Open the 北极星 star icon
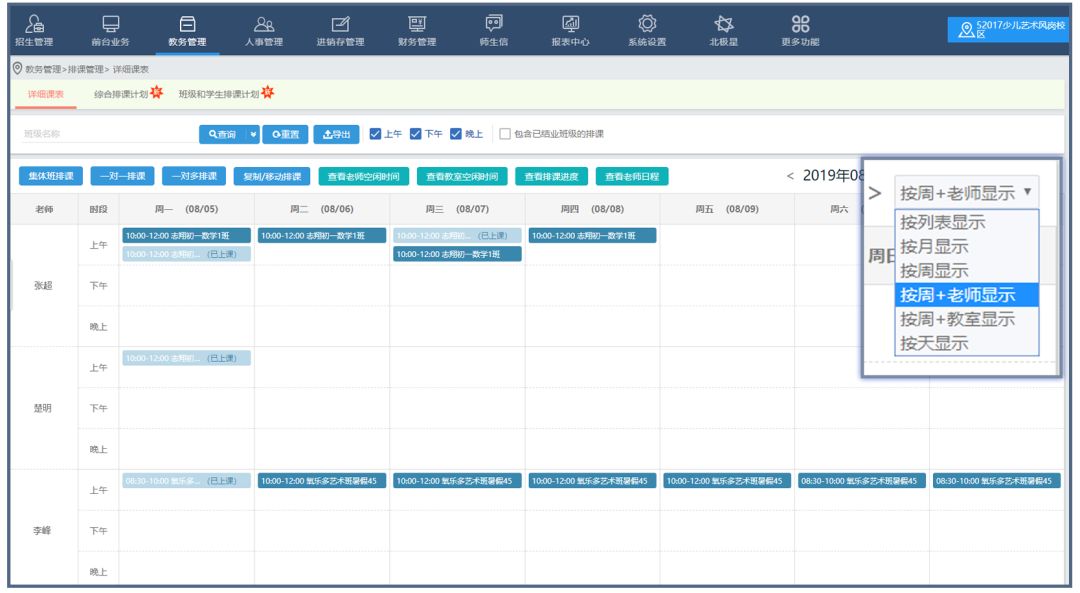The image size is (1080, 593). click(723, 24)
